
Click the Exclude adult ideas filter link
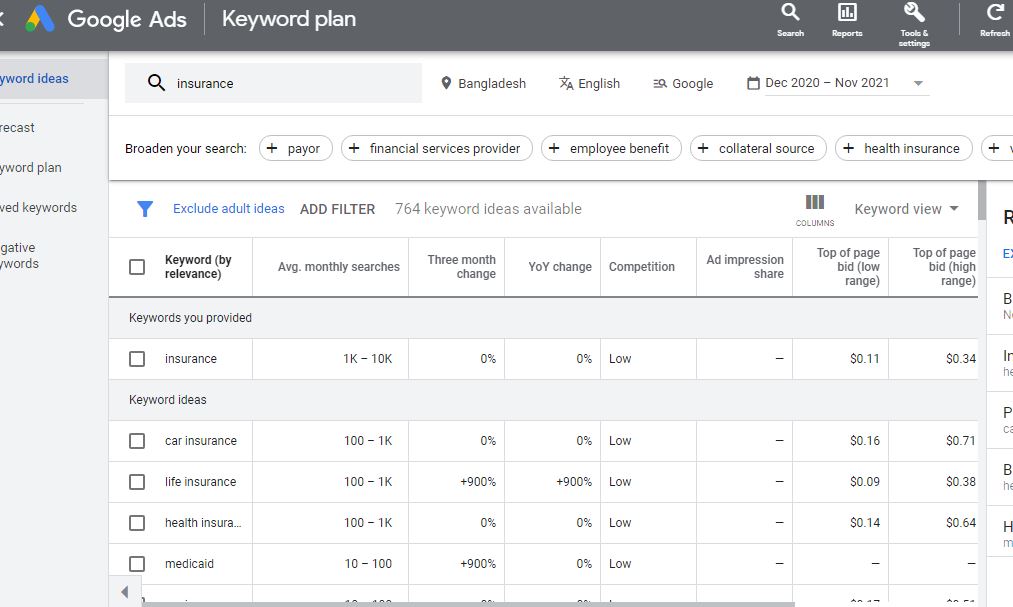point(229,209)
